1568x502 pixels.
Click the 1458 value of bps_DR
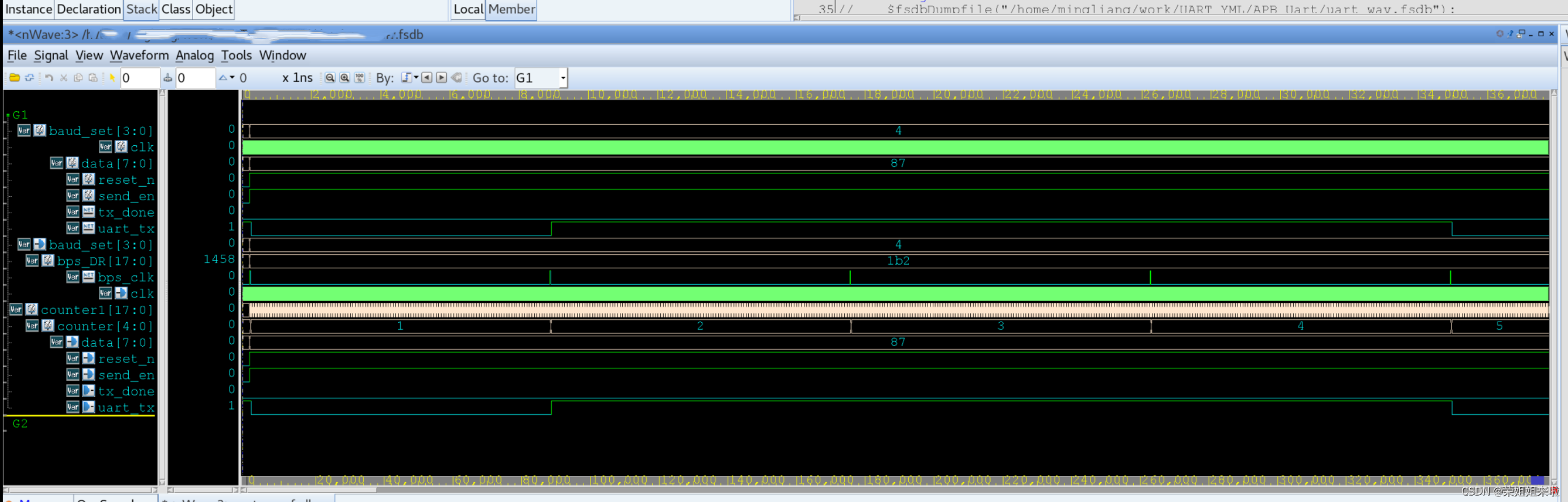point(219,259)
